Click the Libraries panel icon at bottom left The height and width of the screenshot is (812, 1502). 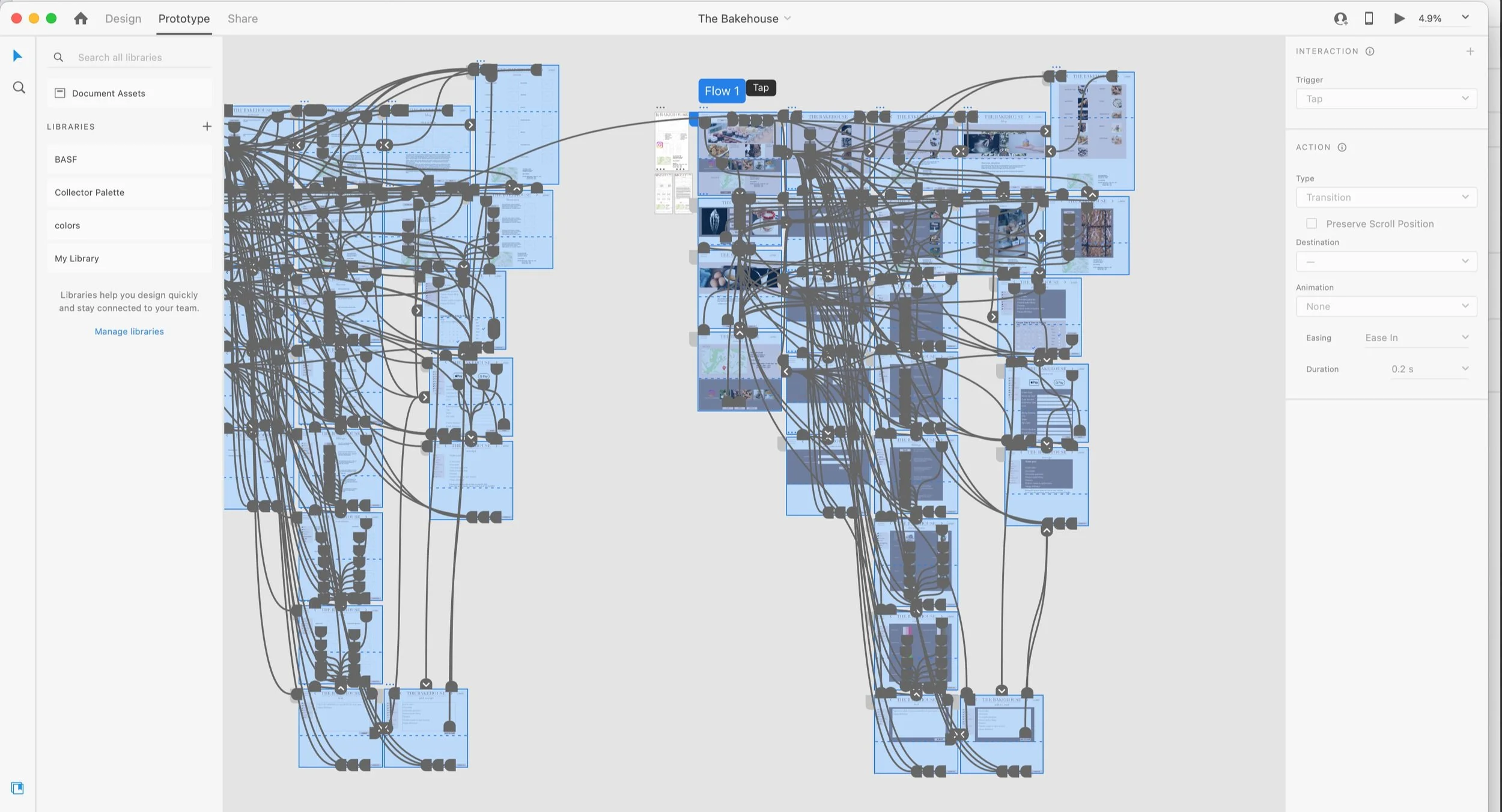pos(17,788)
